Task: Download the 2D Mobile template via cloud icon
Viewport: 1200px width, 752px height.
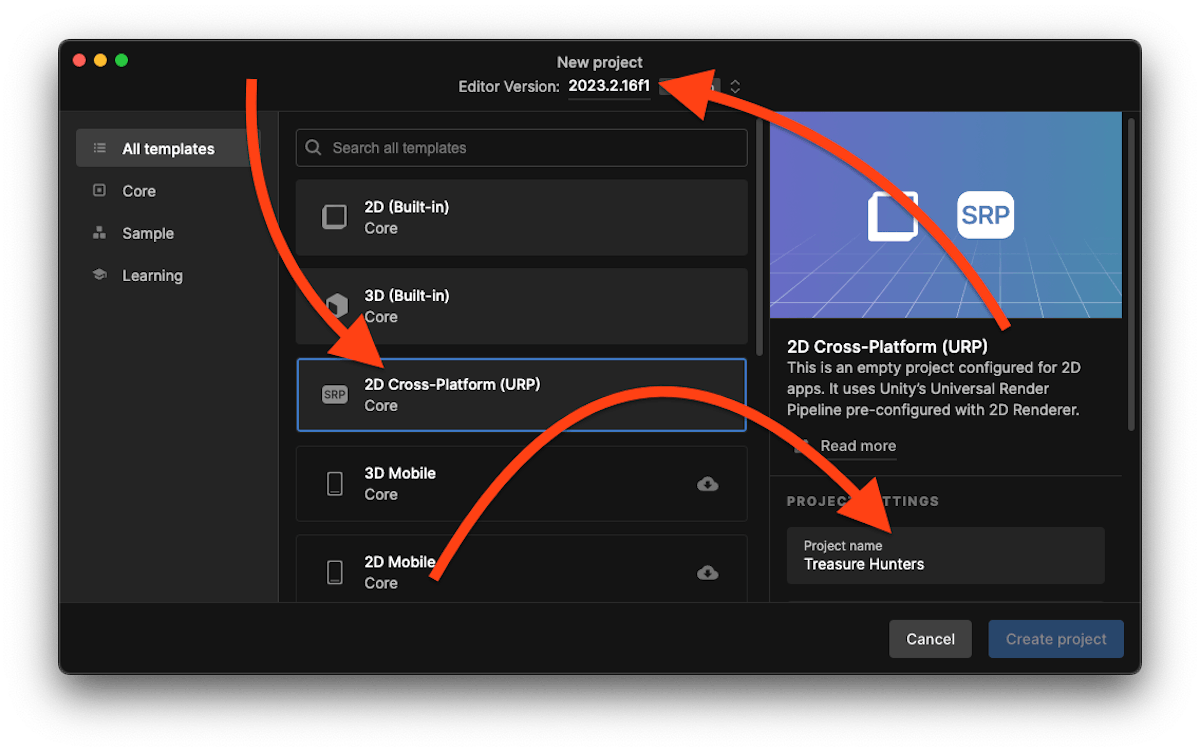Action: (x=707, y=572)
